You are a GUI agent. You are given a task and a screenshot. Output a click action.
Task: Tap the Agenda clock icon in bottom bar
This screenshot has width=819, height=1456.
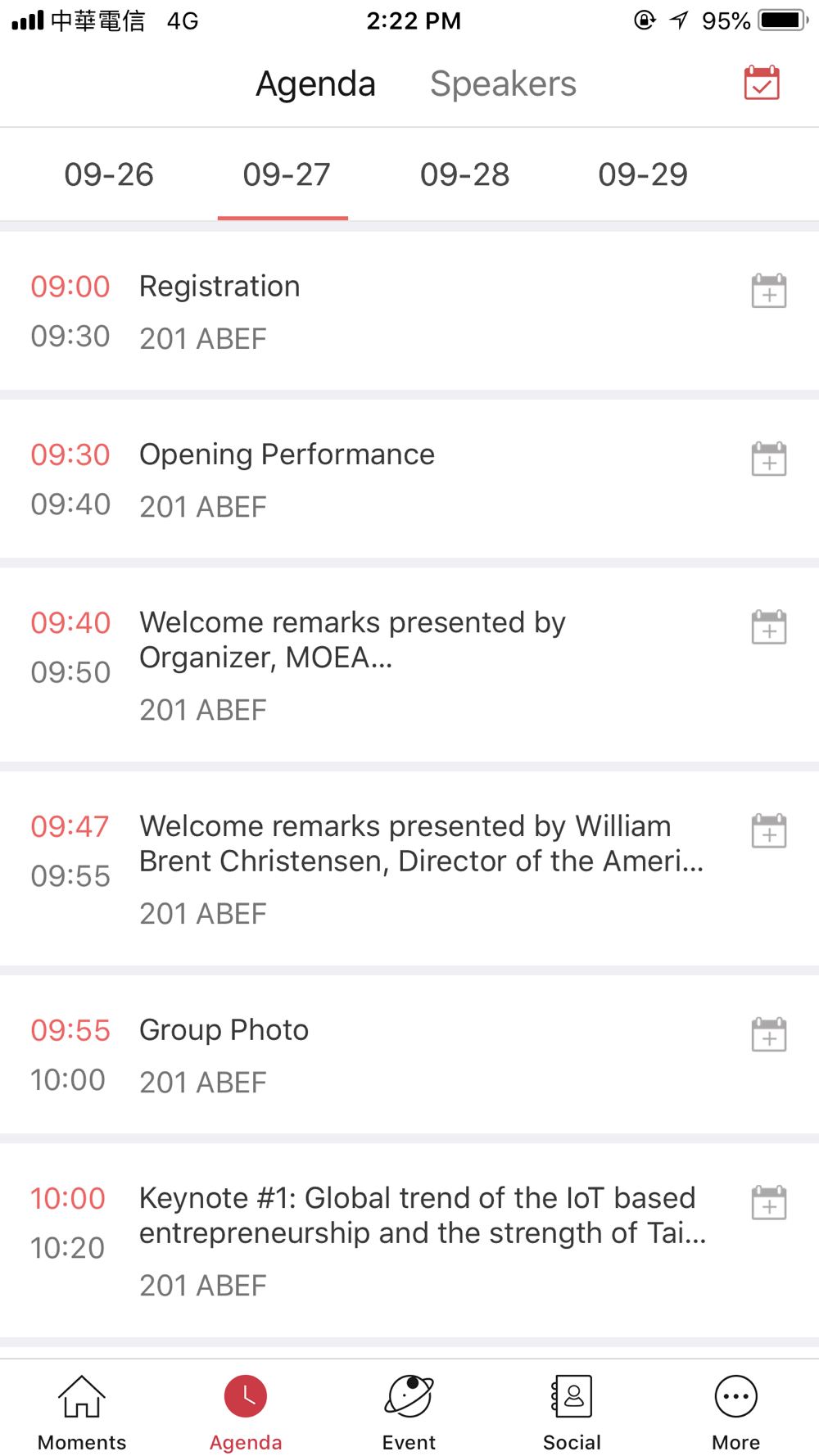(246, 1396)
